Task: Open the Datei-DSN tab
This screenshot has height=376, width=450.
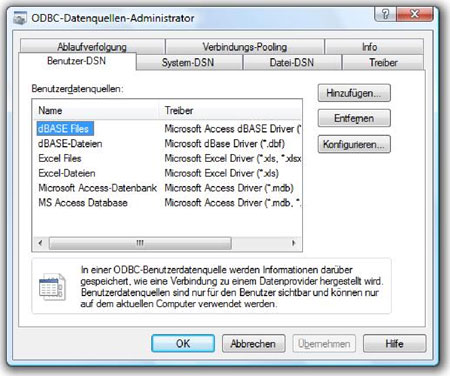Action: click(x=292, y=63)
